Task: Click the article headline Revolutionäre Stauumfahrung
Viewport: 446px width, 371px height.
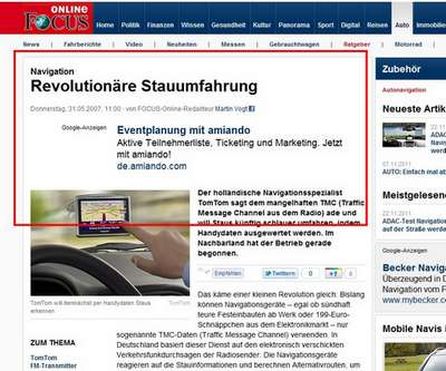Action: pyautogui.click(x=144, y=86)
